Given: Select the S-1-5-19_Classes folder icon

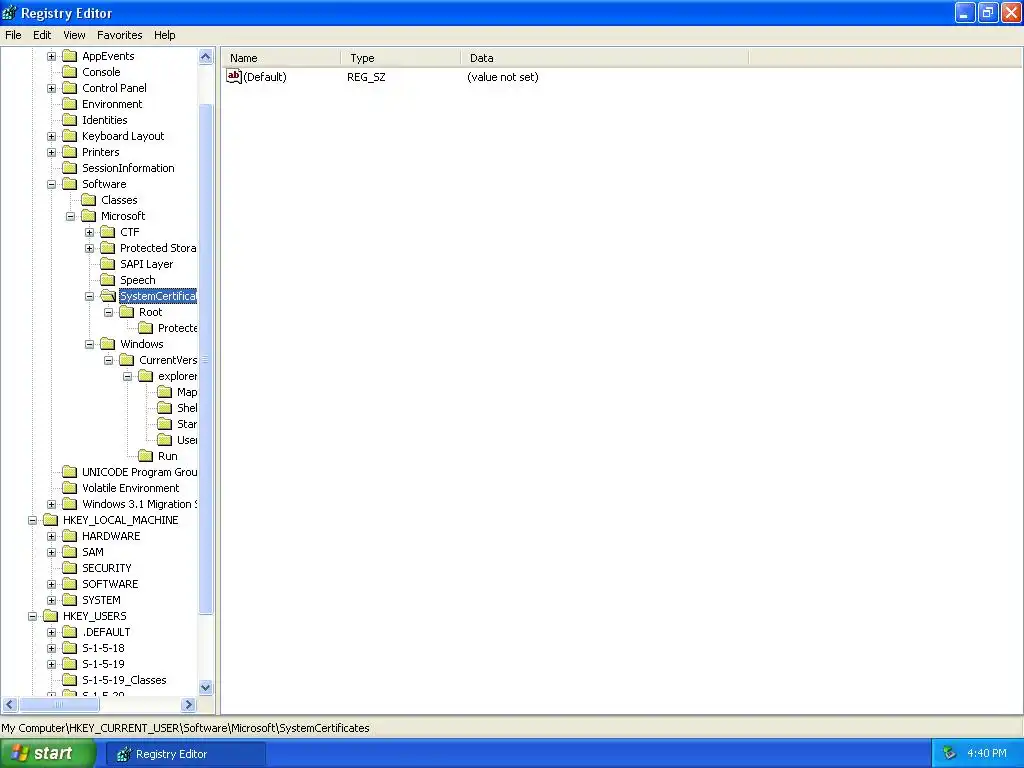Looking at the screenshot, I should [69, 680].
